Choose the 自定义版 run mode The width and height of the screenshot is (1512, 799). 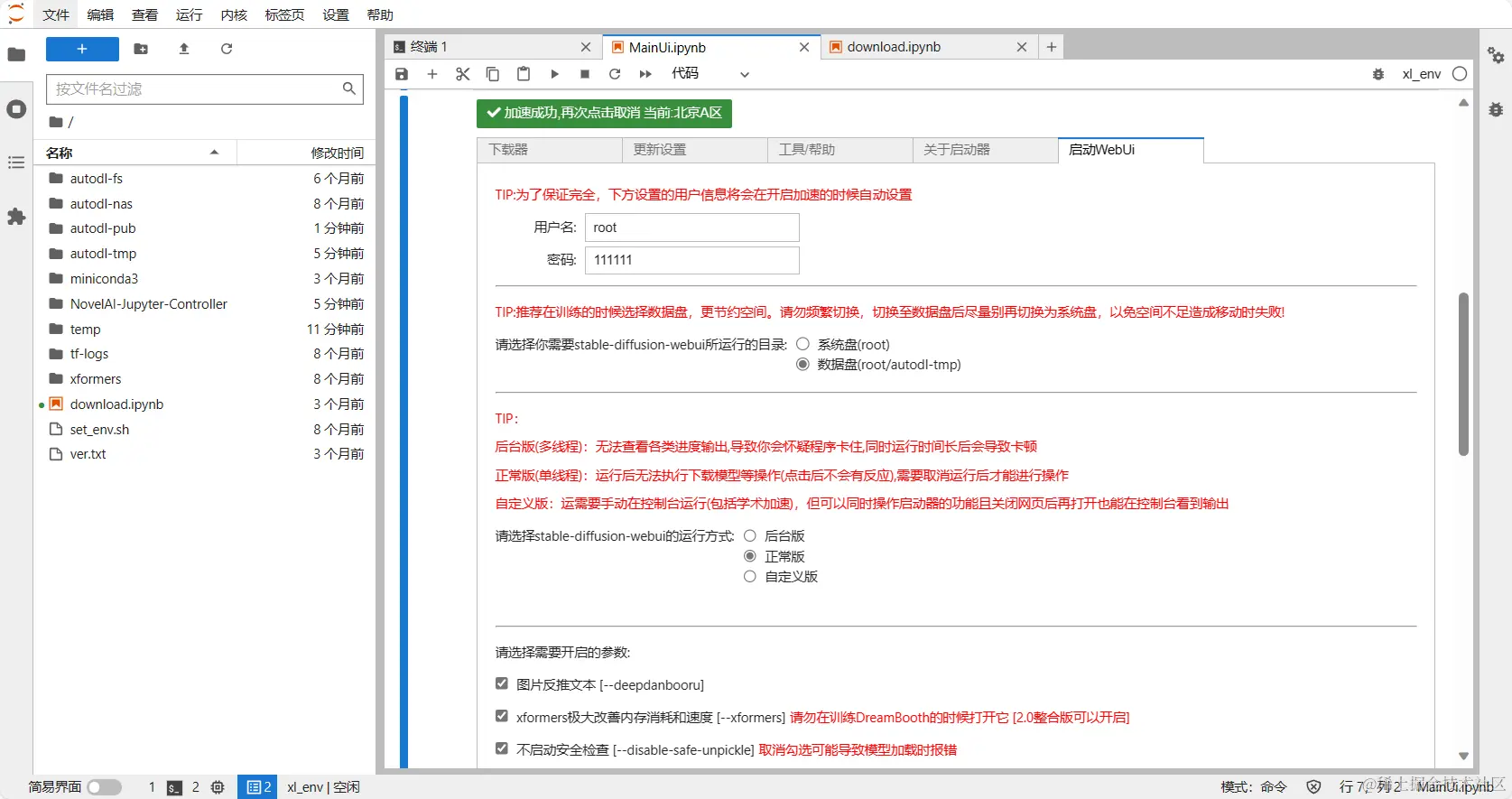(749, 576)
